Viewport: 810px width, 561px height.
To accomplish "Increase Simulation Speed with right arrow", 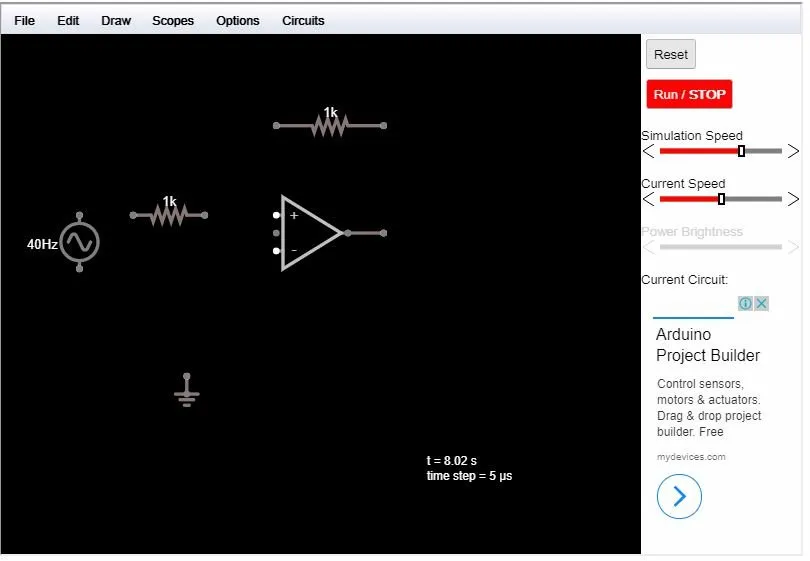I will pyautogui.click(x=793, y=151).
